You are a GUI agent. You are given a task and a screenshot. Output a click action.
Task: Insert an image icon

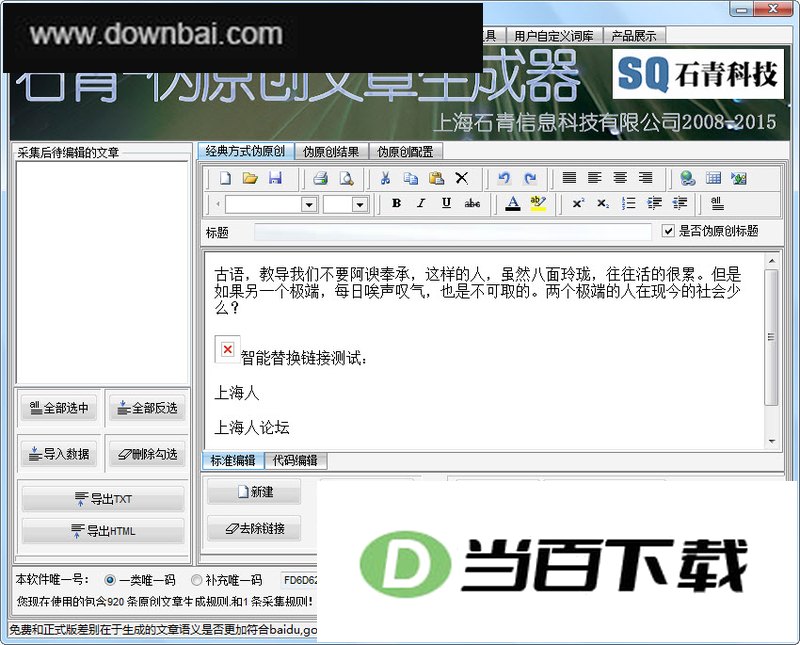tap(739, 178)
